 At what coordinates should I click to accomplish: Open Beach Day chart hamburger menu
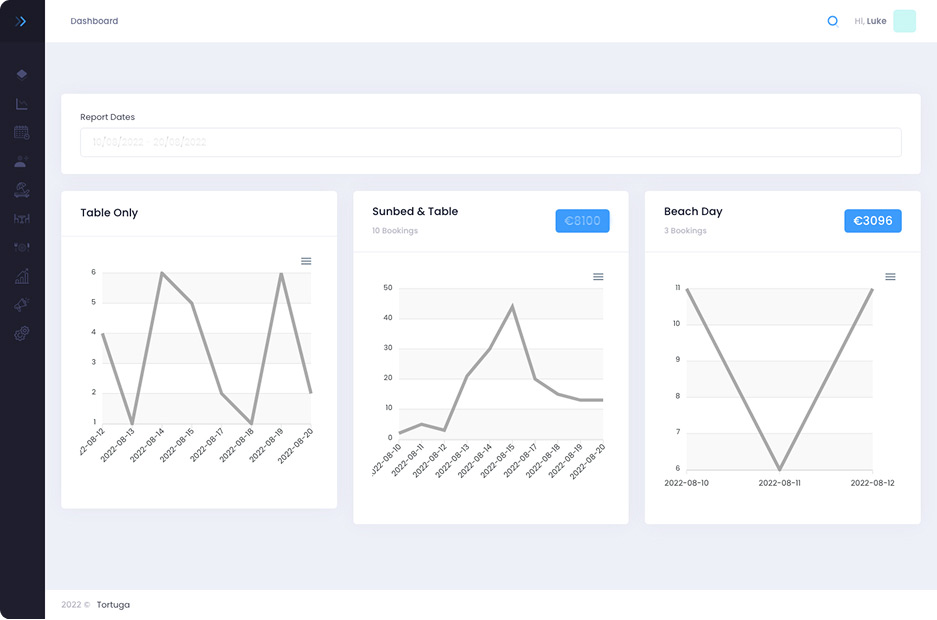(x=890, y=277)
